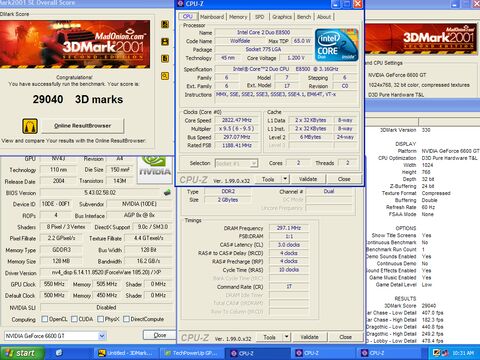
Task: Click the Multiplier value field
Action: [x=237, y=129]
